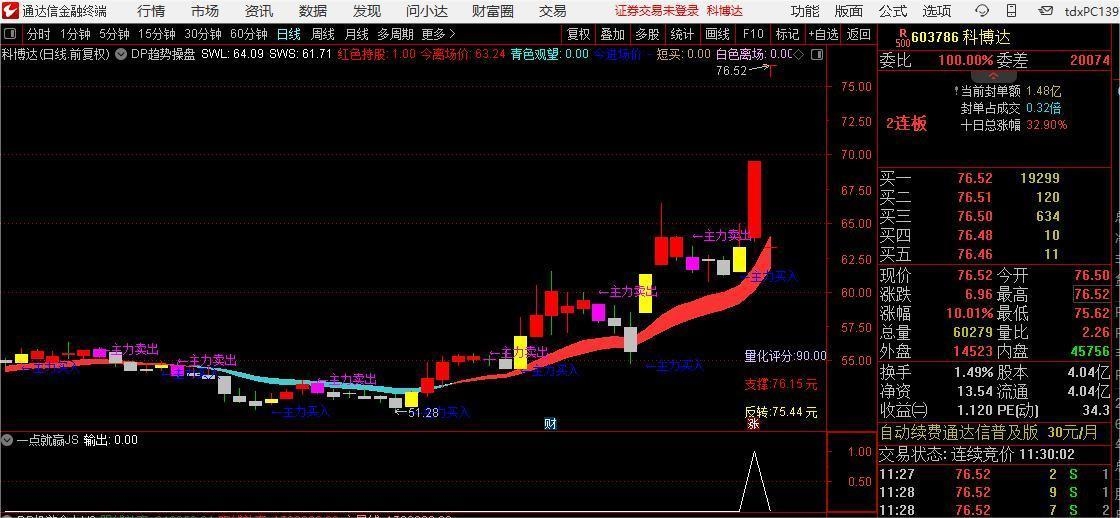Open the 行情 menu
Screen dimensions: 1120x518
(151, 11)
